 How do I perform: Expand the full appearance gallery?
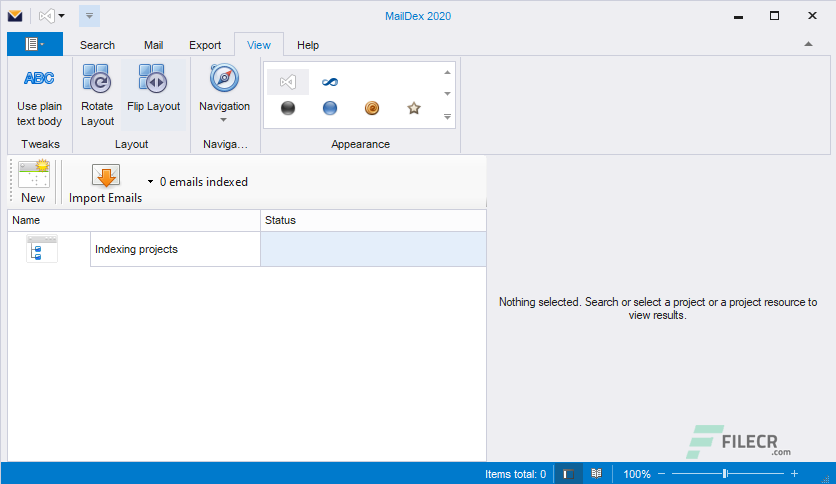click(x=447, y=116)
